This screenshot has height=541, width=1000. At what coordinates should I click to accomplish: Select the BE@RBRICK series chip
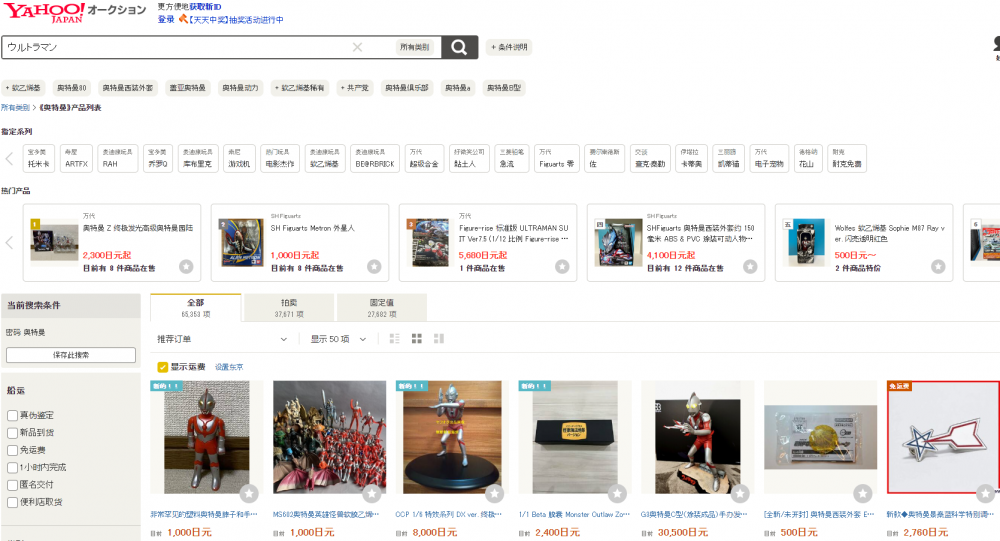click(376, 158)
